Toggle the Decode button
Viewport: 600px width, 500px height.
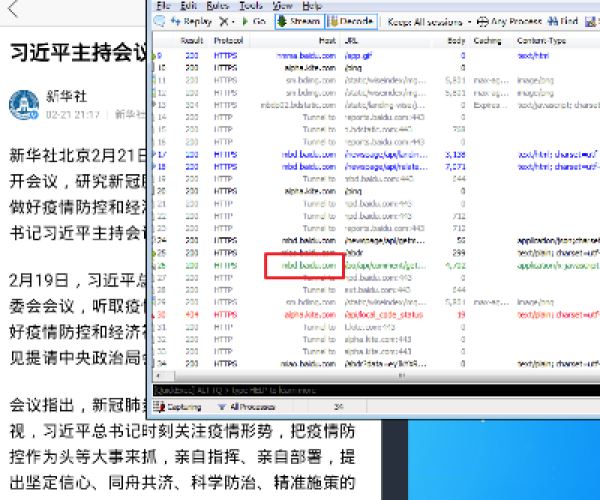tap(352, 21)
